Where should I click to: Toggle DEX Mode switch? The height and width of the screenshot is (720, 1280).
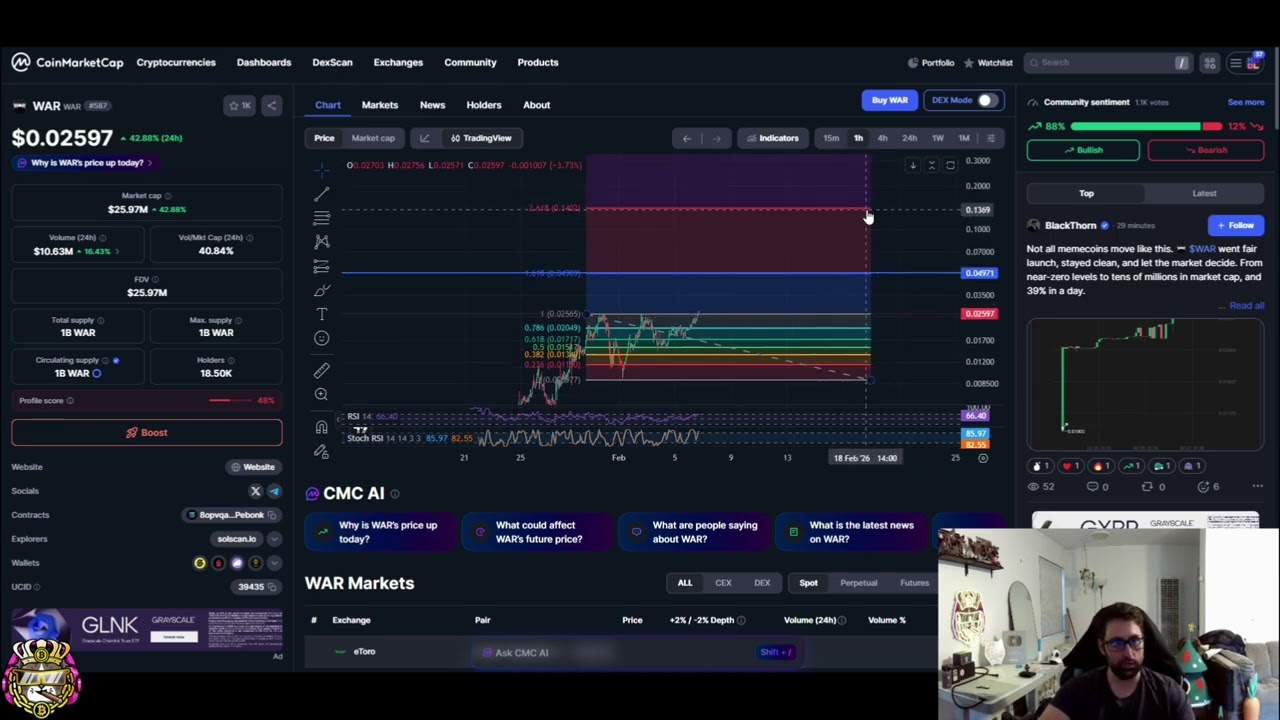[987, 100]
